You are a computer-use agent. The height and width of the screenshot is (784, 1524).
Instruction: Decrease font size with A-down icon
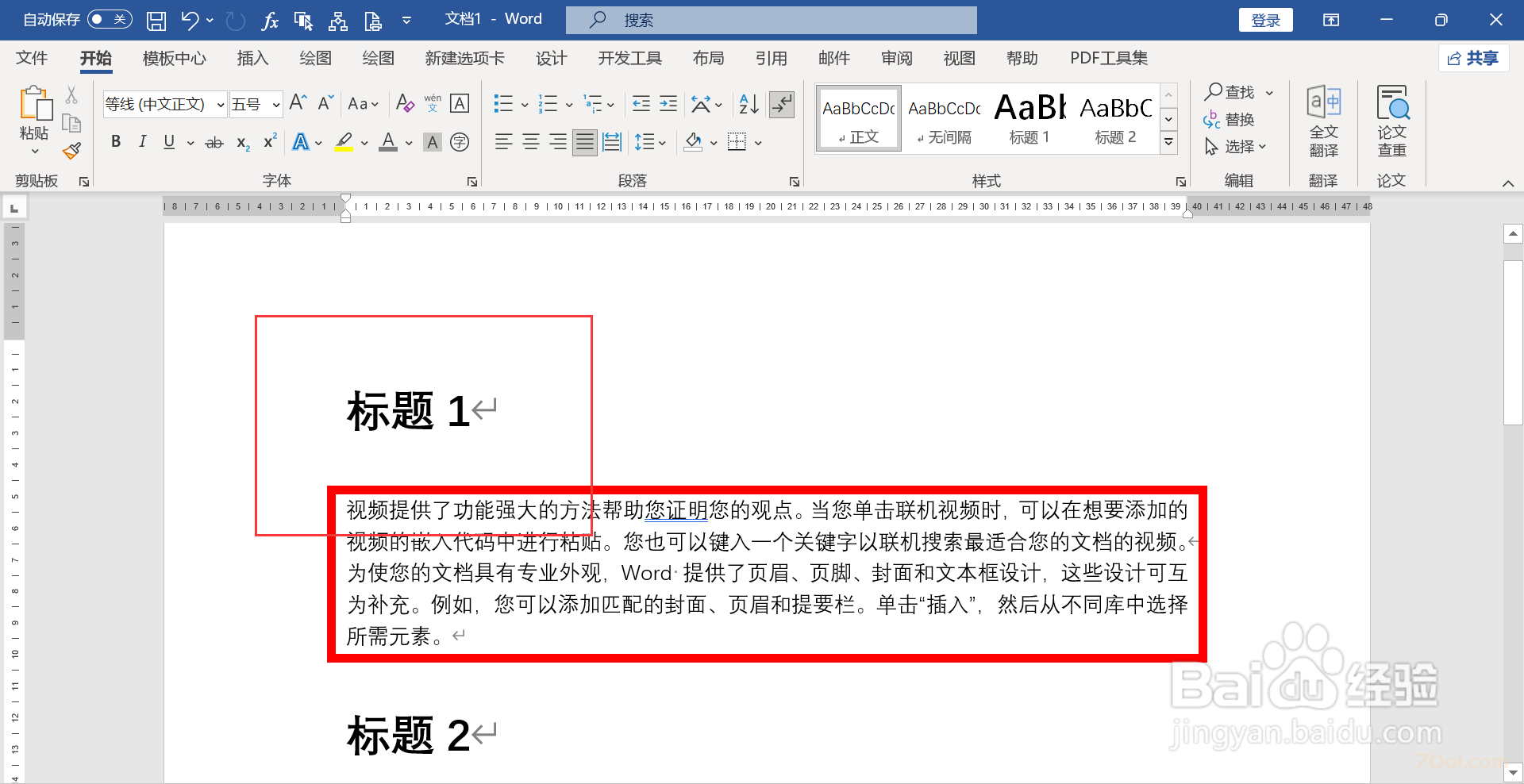[325, 103]
